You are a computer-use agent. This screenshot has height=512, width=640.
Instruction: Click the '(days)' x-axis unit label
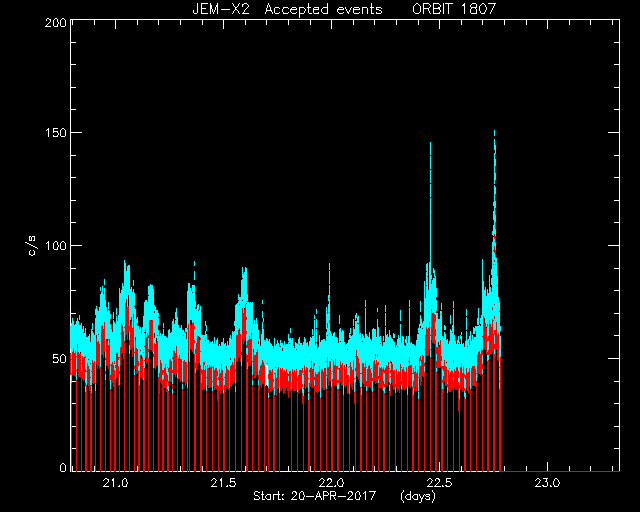point(418,496)
